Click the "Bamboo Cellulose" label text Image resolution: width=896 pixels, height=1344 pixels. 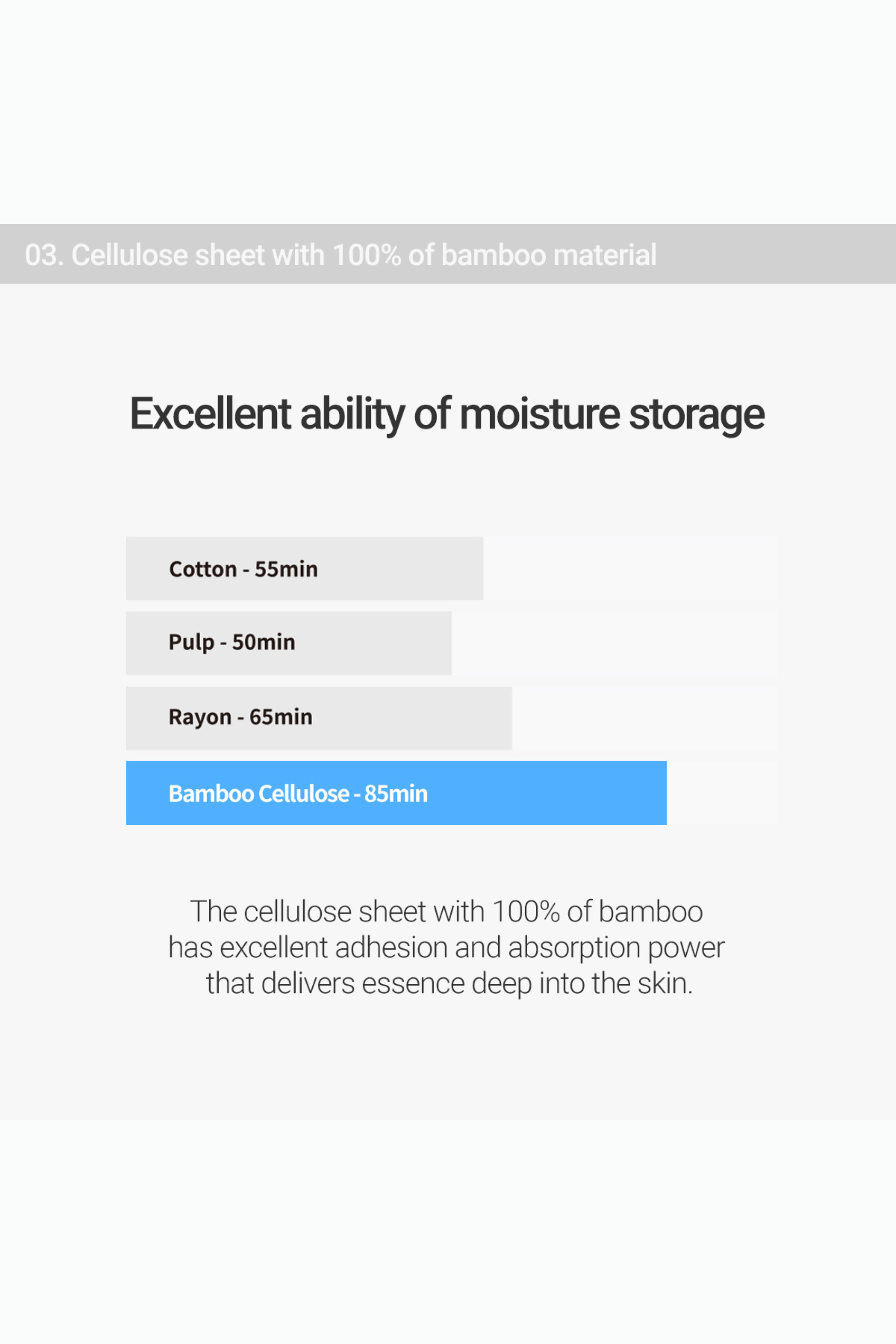[258, 794]
